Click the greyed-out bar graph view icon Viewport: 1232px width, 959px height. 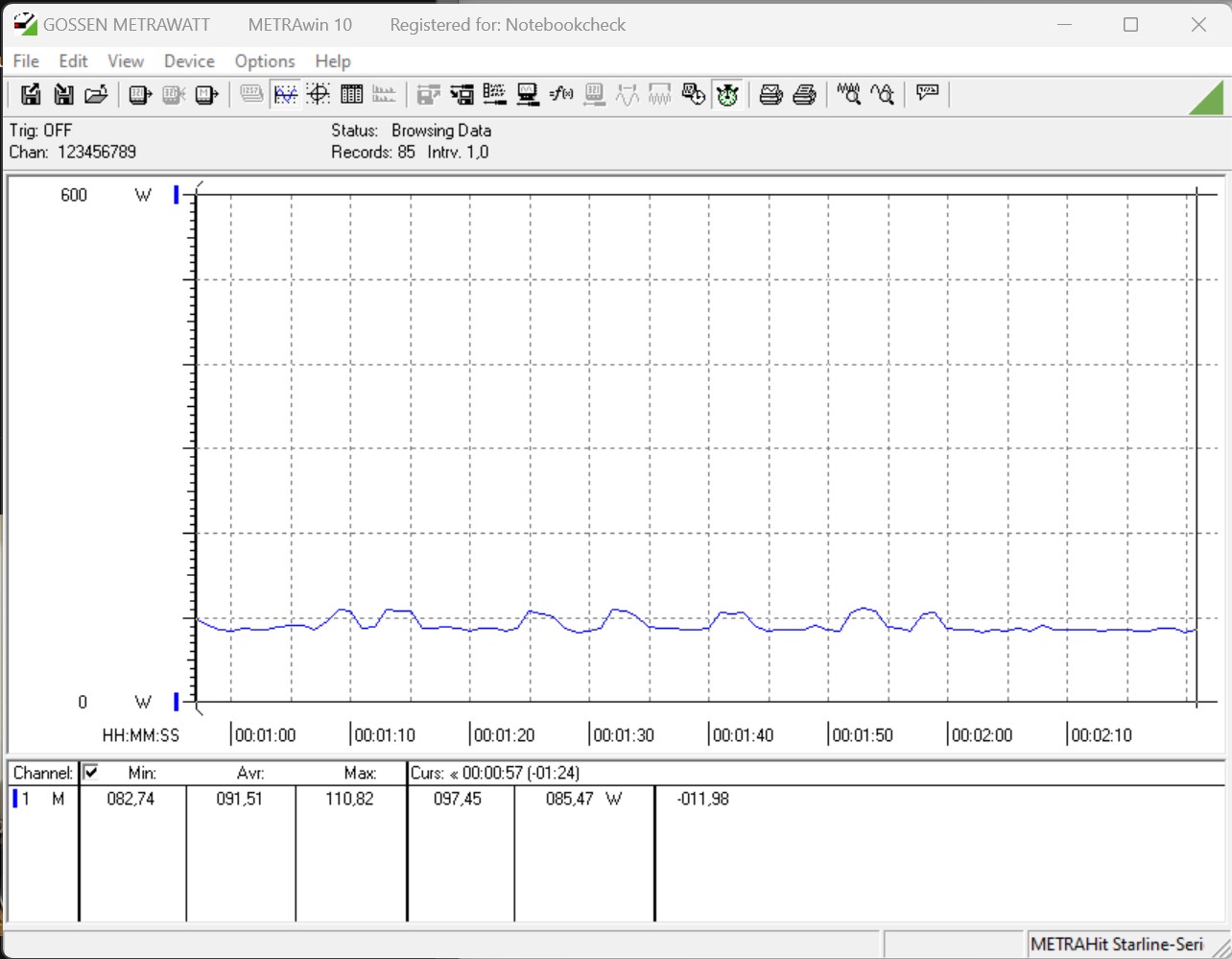point(384,94)
